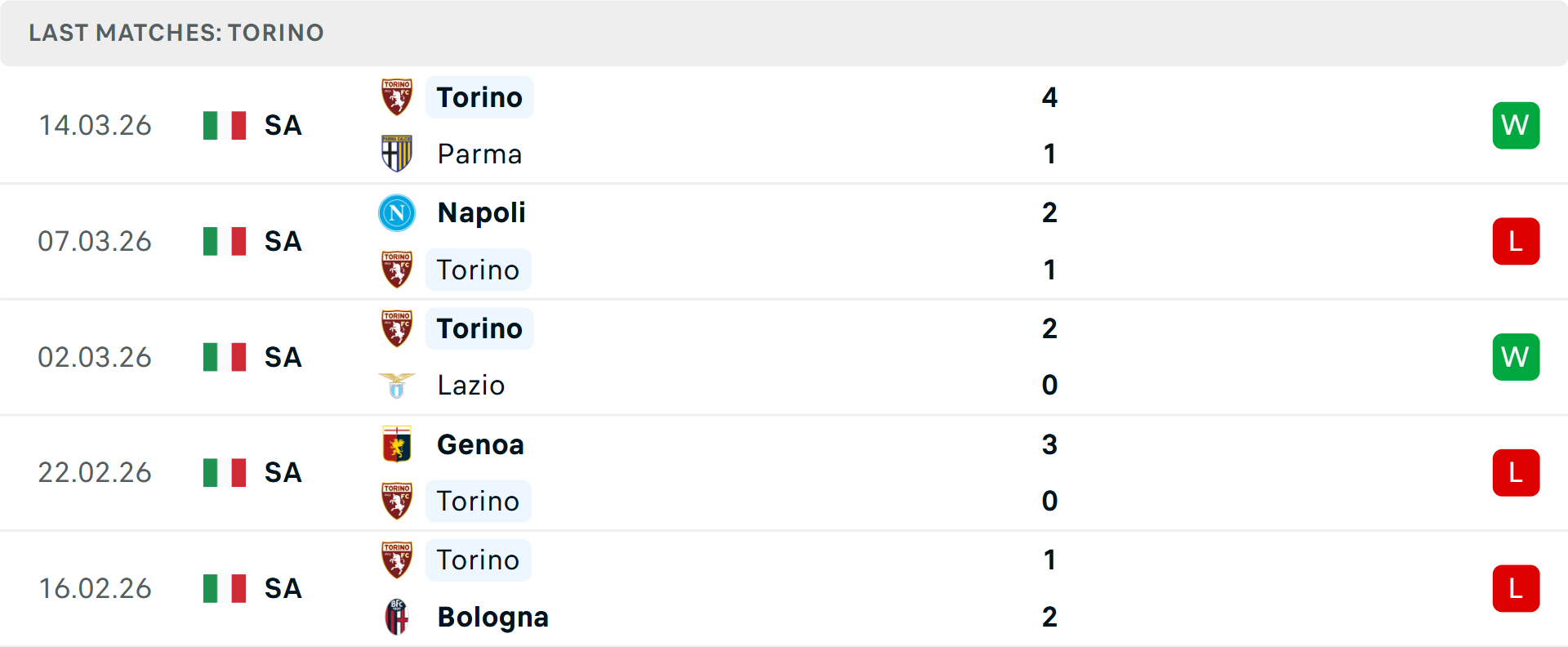The height and width of the screenshot is (647, 1568).
Task: Click the green W badge for Parma match
Action: click(1516, 126)
